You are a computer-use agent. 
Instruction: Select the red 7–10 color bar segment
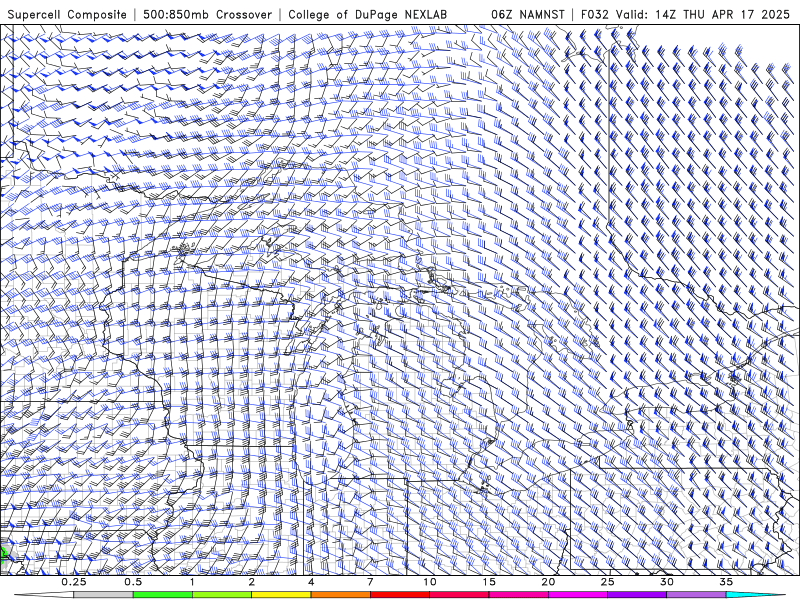coord(399,595)
